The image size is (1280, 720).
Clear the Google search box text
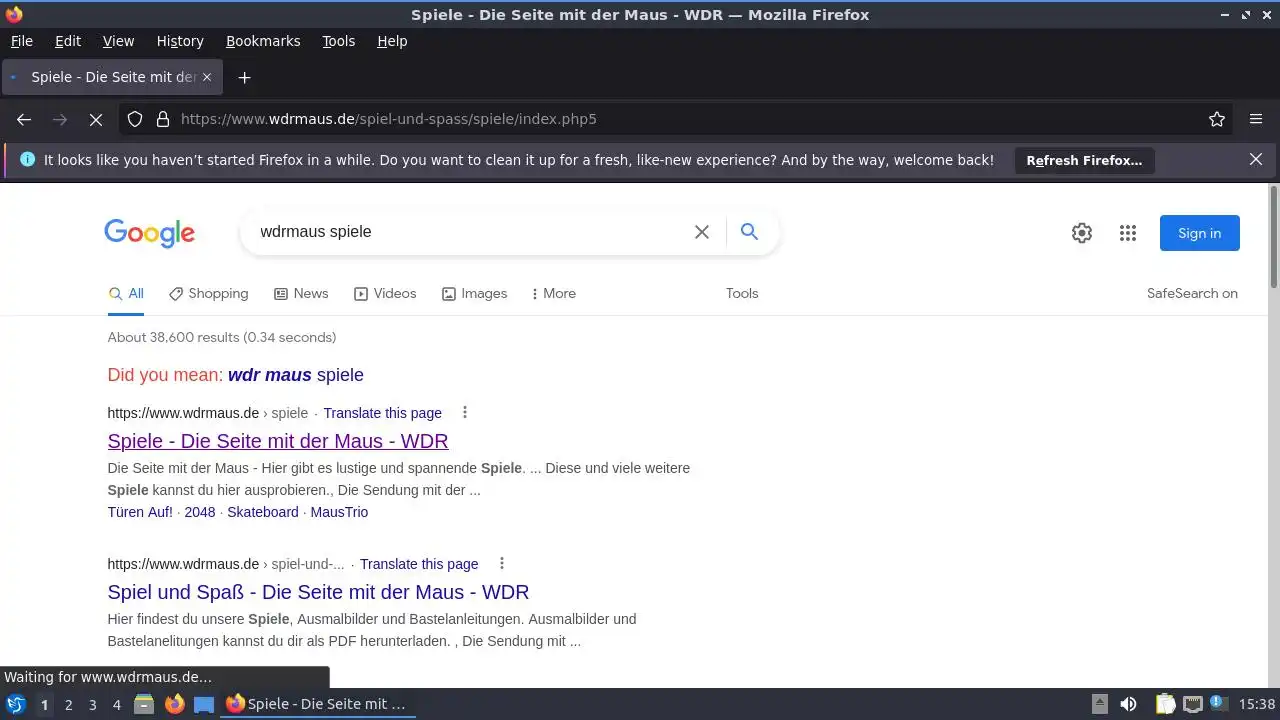coord(702,232)
